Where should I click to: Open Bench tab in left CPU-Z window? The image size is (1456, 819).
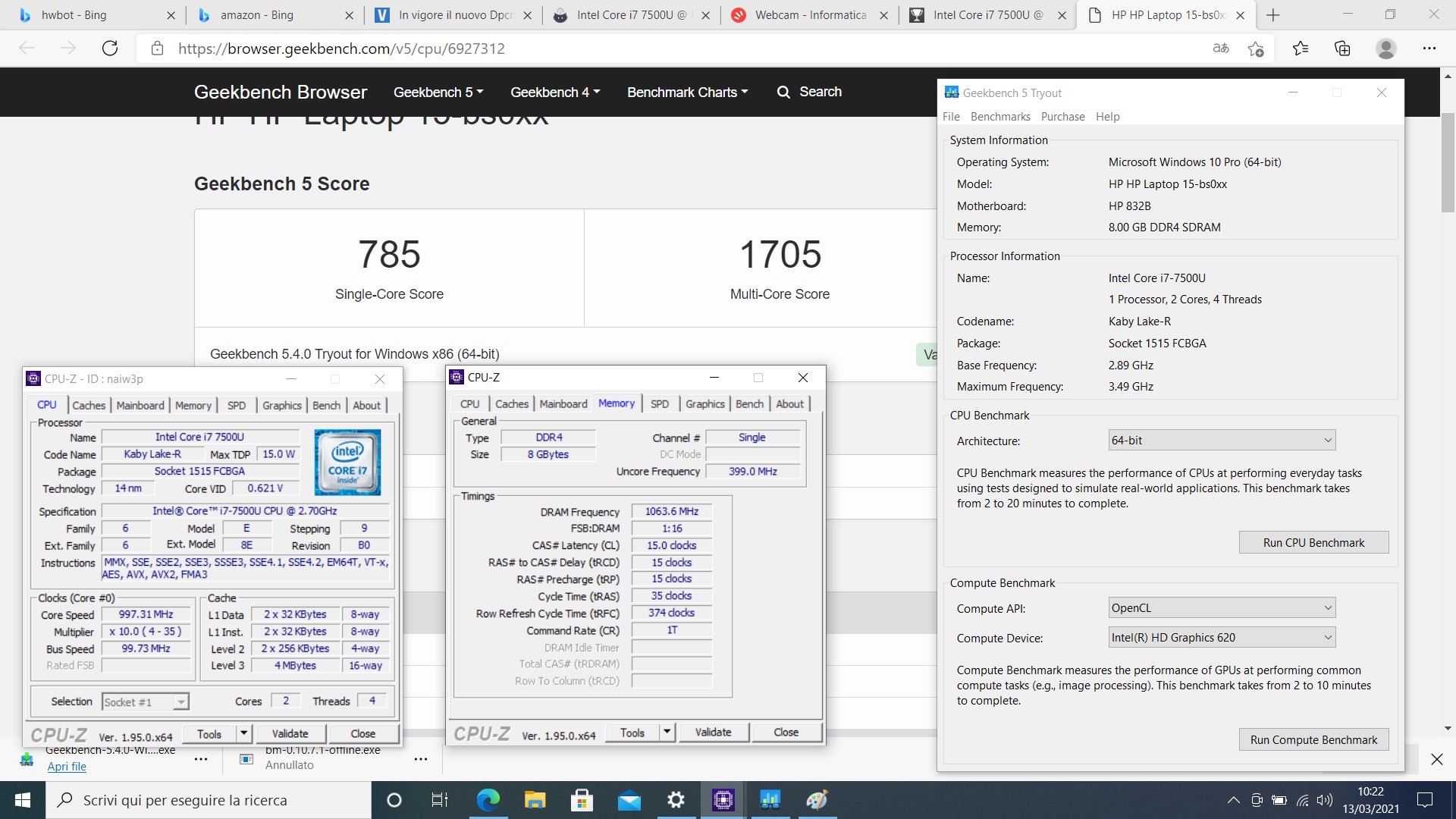point(327,405)
